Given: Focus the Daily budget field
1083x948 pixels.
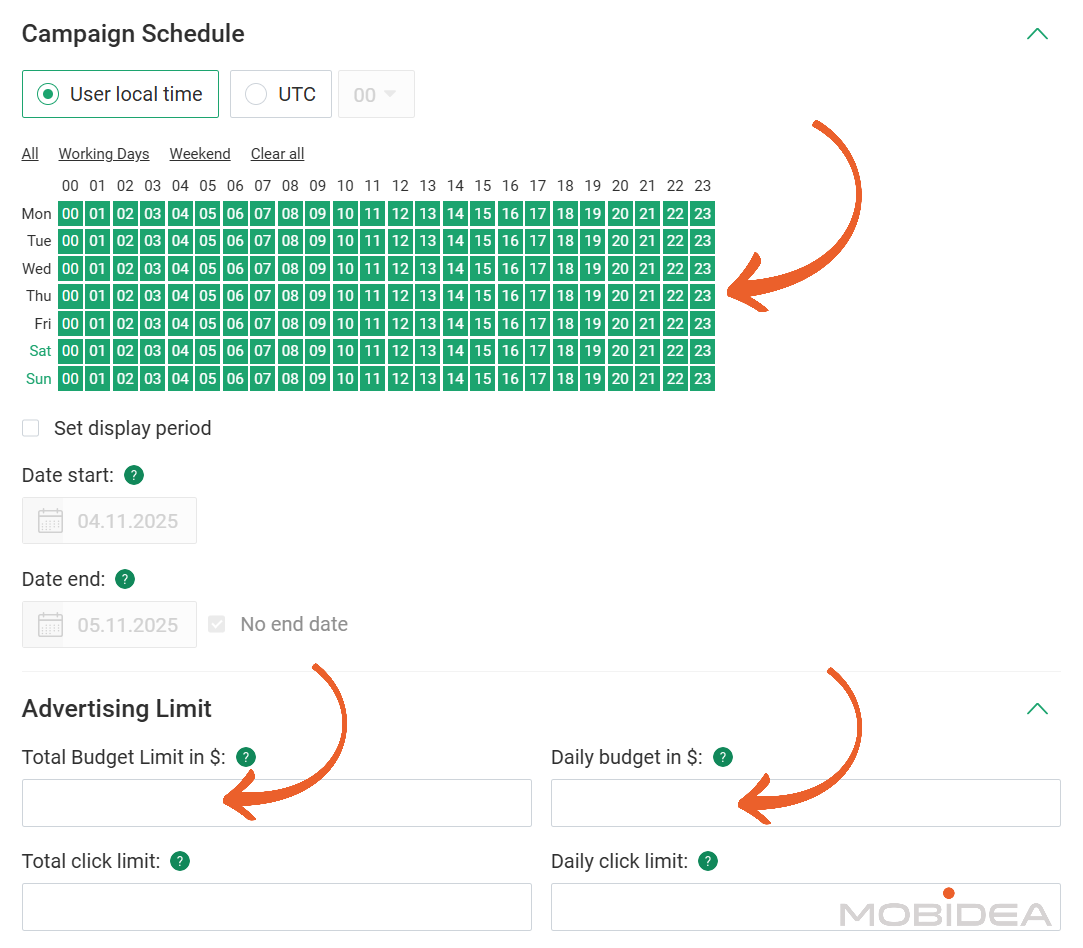Looking at the screenshot, I should coord(806,803).
